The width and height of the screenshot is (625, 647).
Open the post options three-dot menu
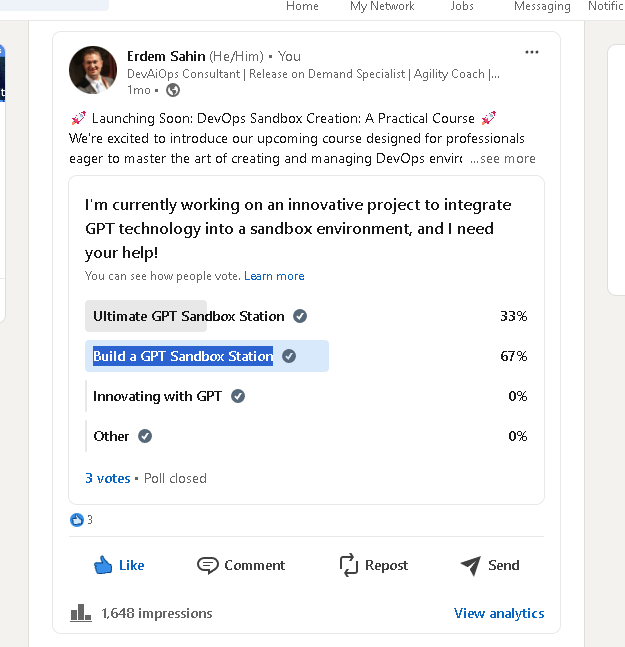(x=531, y=52)
